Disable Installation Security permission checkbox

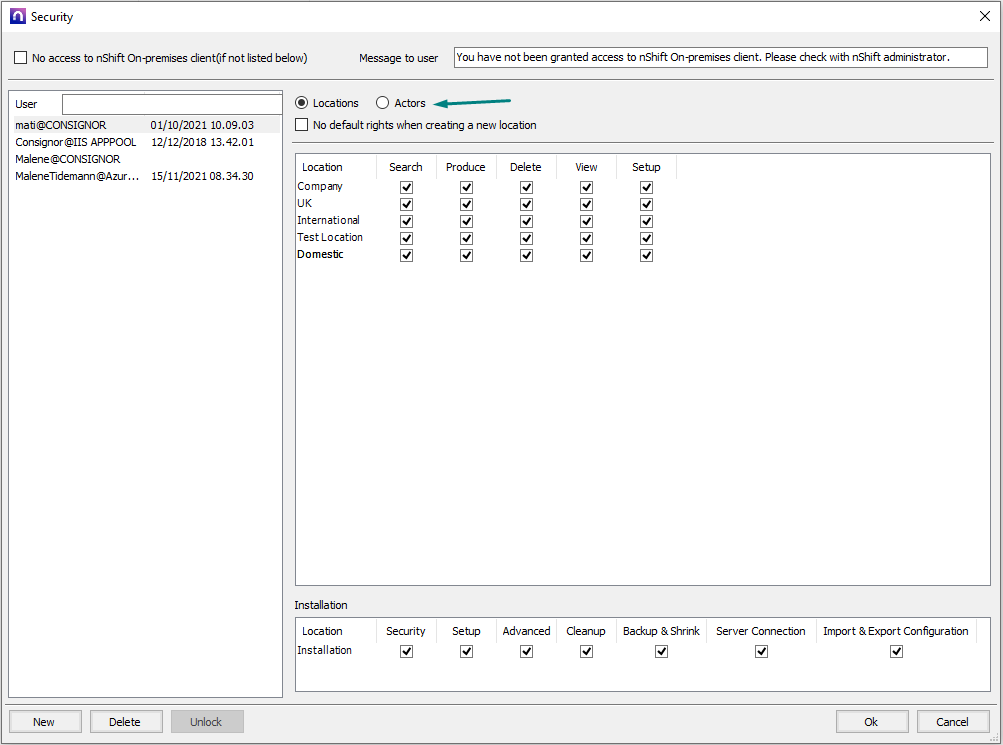point(406,651)
